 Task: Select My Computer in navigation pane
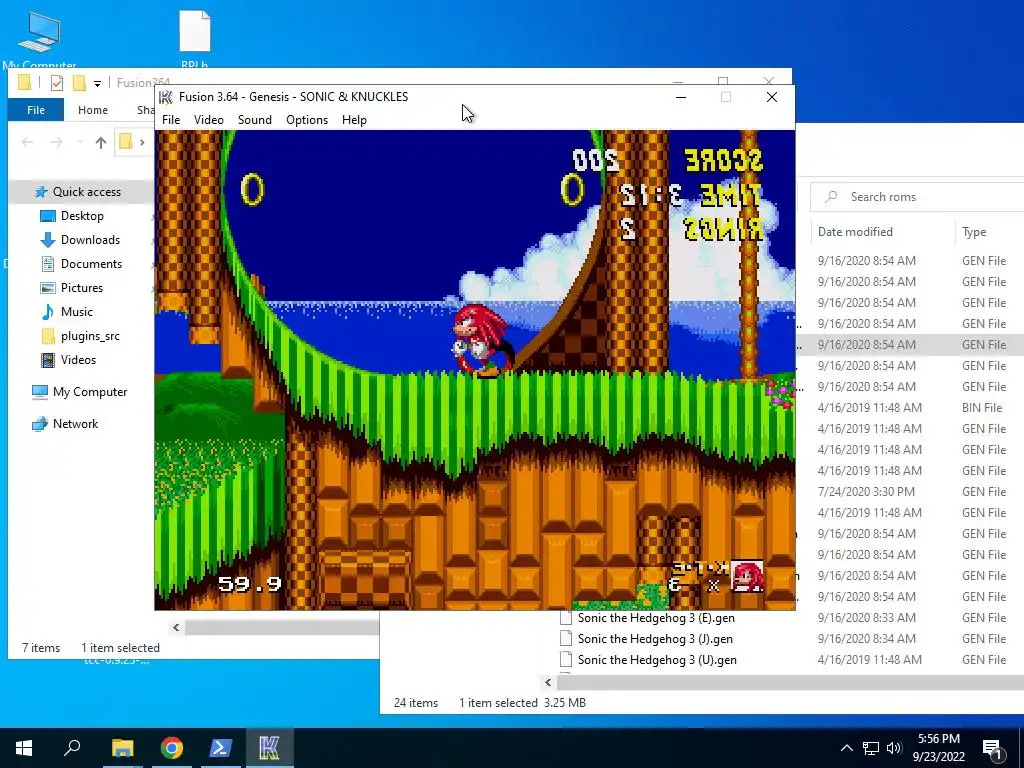tap(81, 392)
